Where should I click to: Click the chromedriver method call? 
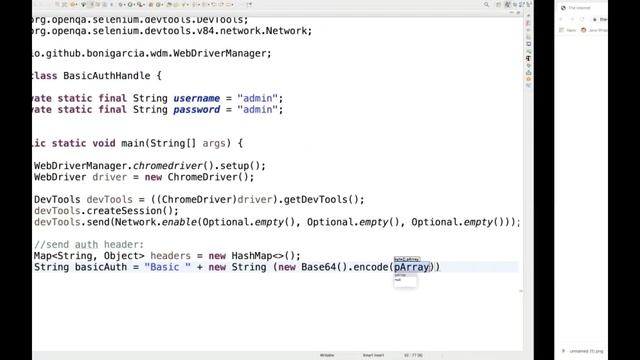[x=168, y=166]
